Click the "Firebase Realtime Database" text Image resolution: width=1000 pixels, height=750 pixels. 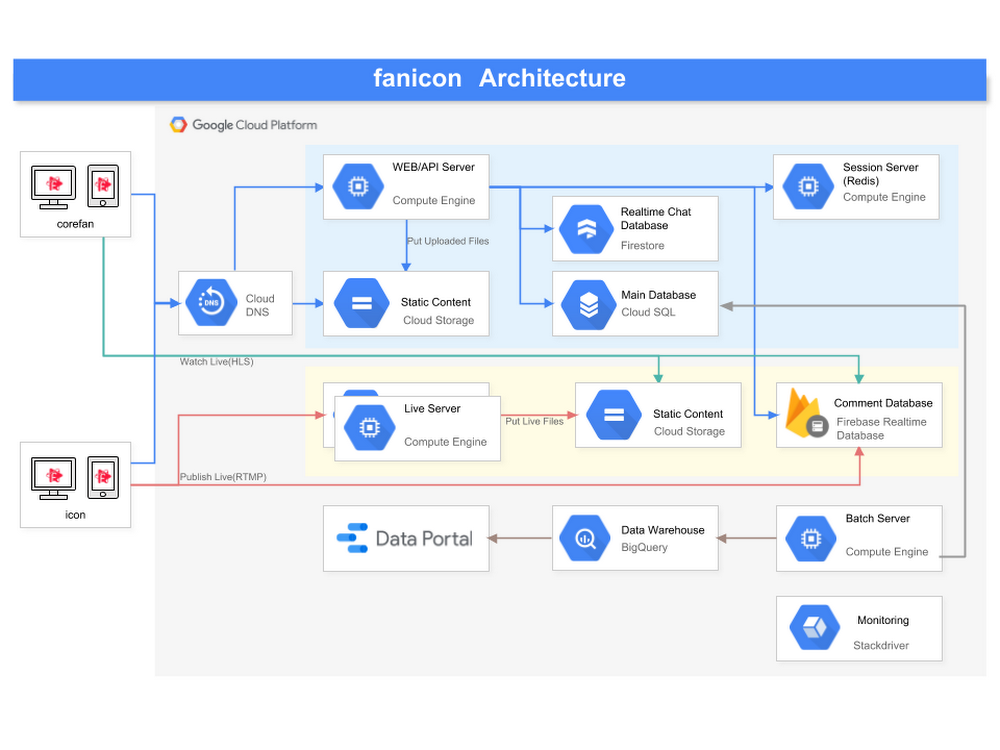click(881, 429)
